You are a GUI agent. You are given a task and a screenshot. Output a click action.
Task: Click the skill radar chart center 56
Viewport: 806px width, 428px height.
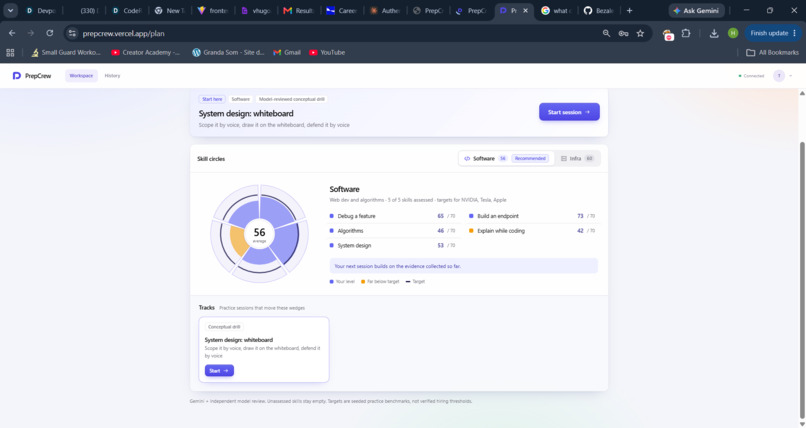260,234
